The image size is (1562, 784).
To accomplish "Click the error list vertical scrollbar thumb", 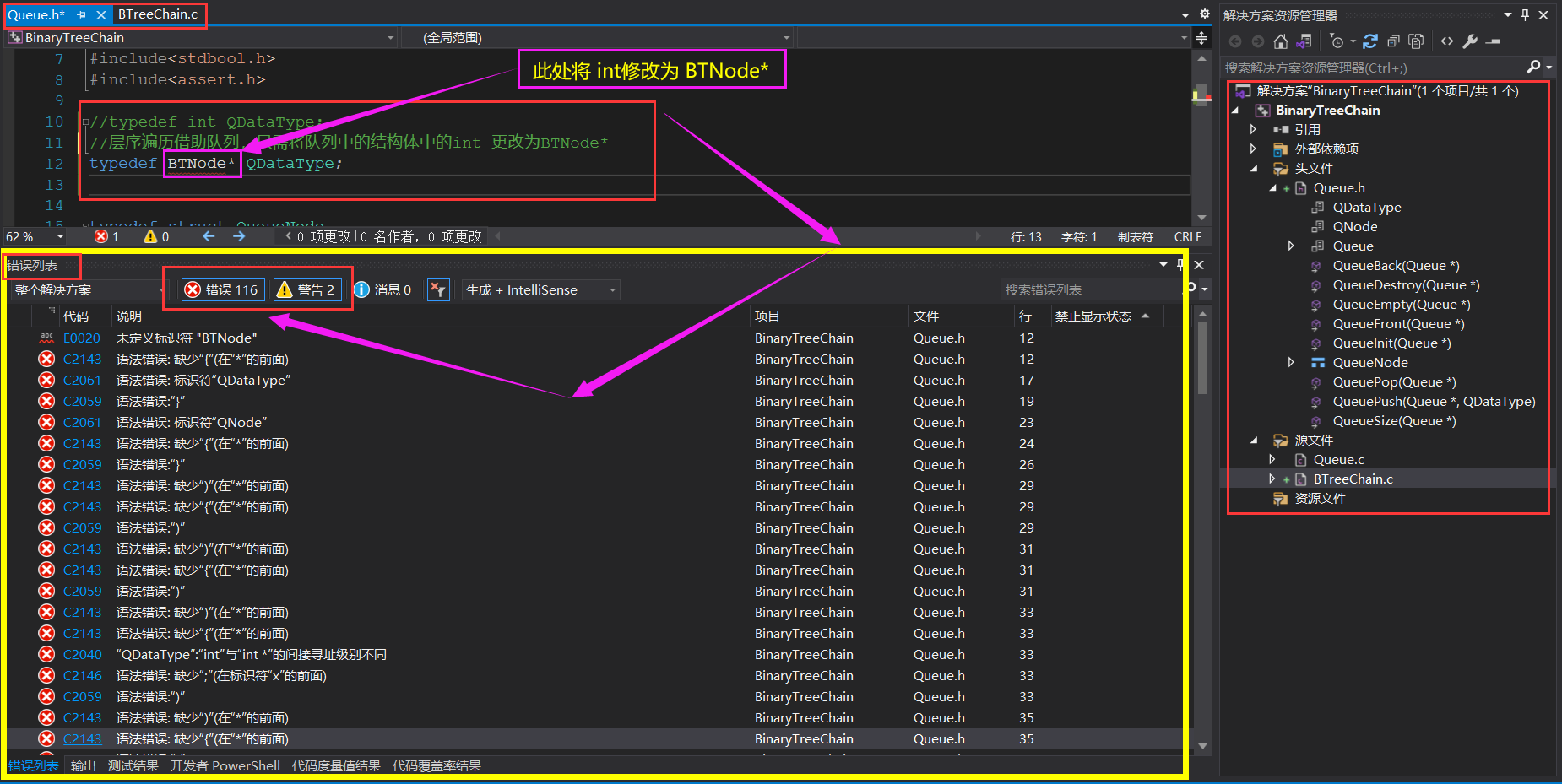I will click(1203, 359).
